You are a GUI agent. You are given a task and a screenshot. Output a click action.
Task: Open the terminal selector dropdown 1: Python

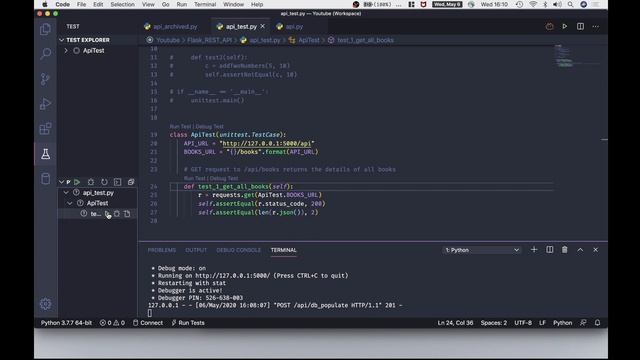pyautogui.click(x=482, y=250)
